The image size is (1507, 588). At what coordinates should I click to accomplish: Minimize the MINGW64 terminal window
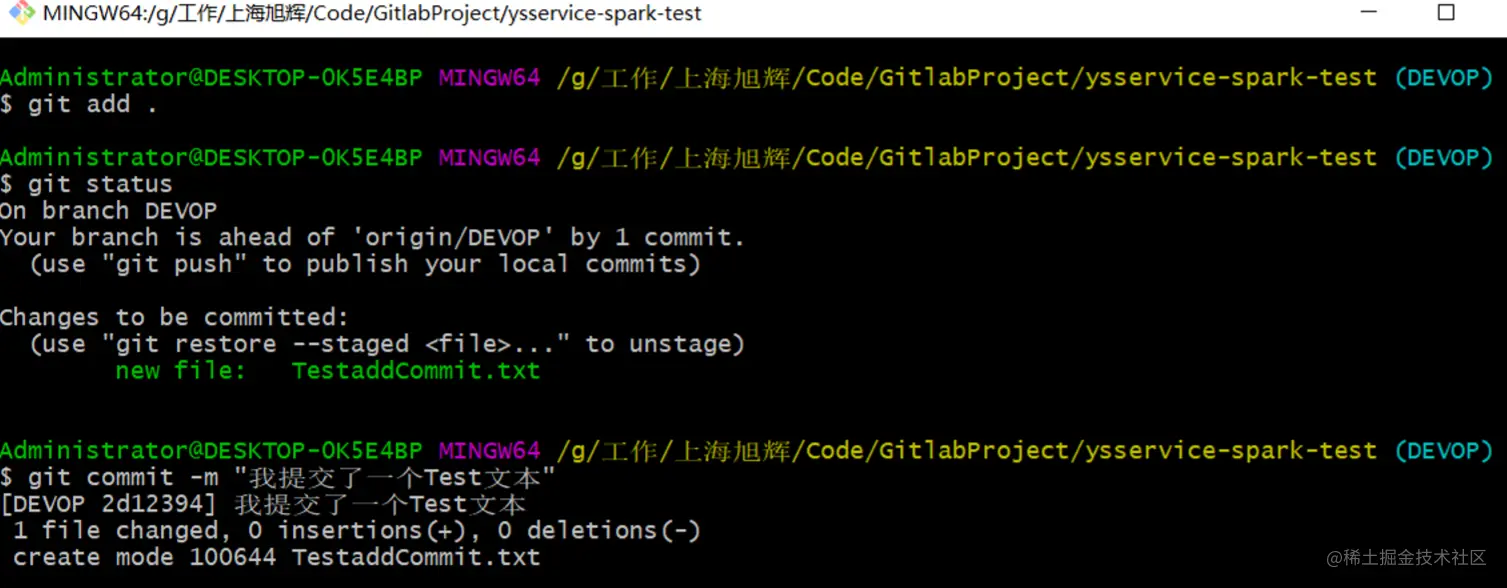(x=1369, y=12)
